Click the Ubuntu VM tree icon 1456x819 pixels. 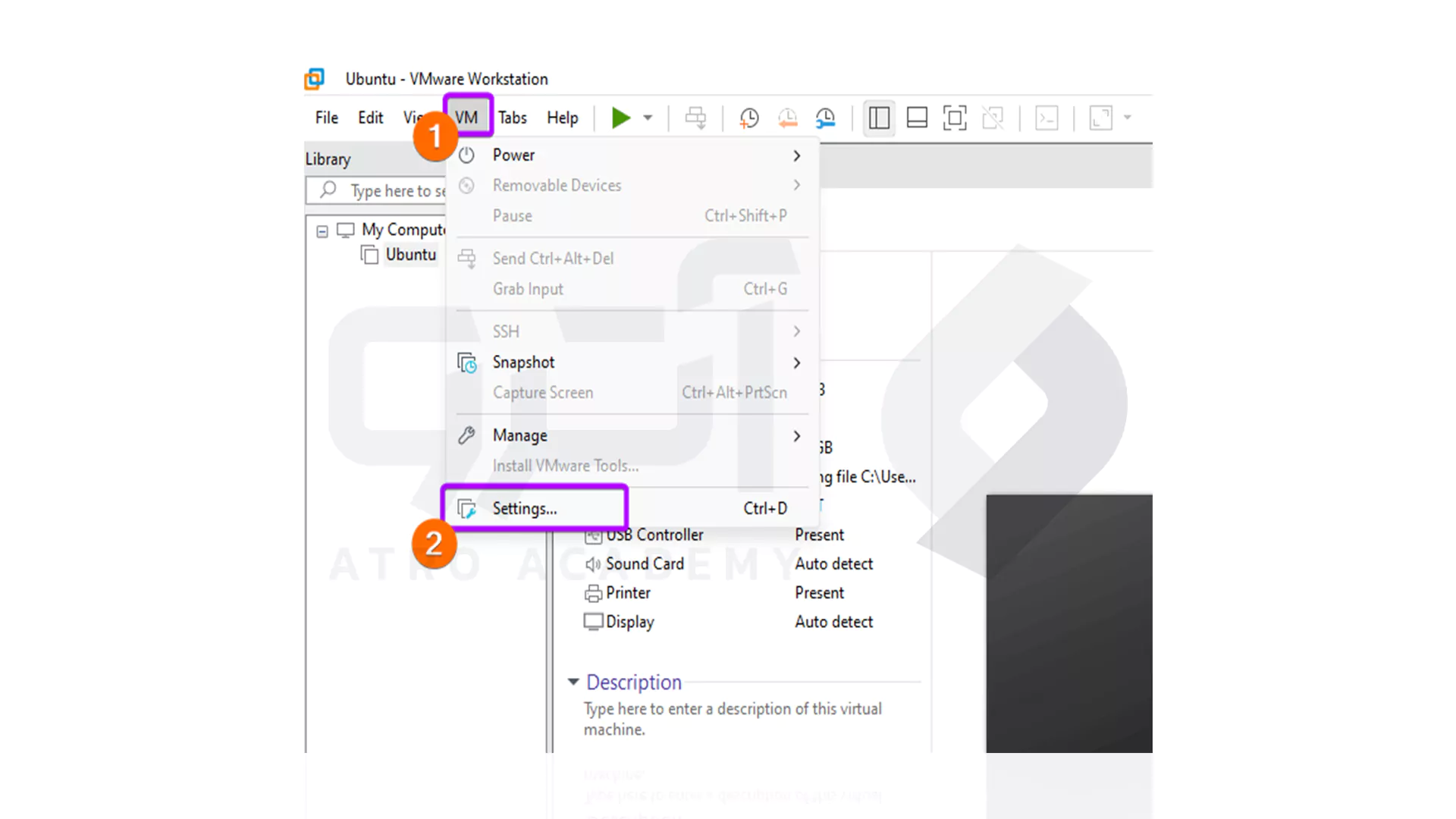[369, 255]
